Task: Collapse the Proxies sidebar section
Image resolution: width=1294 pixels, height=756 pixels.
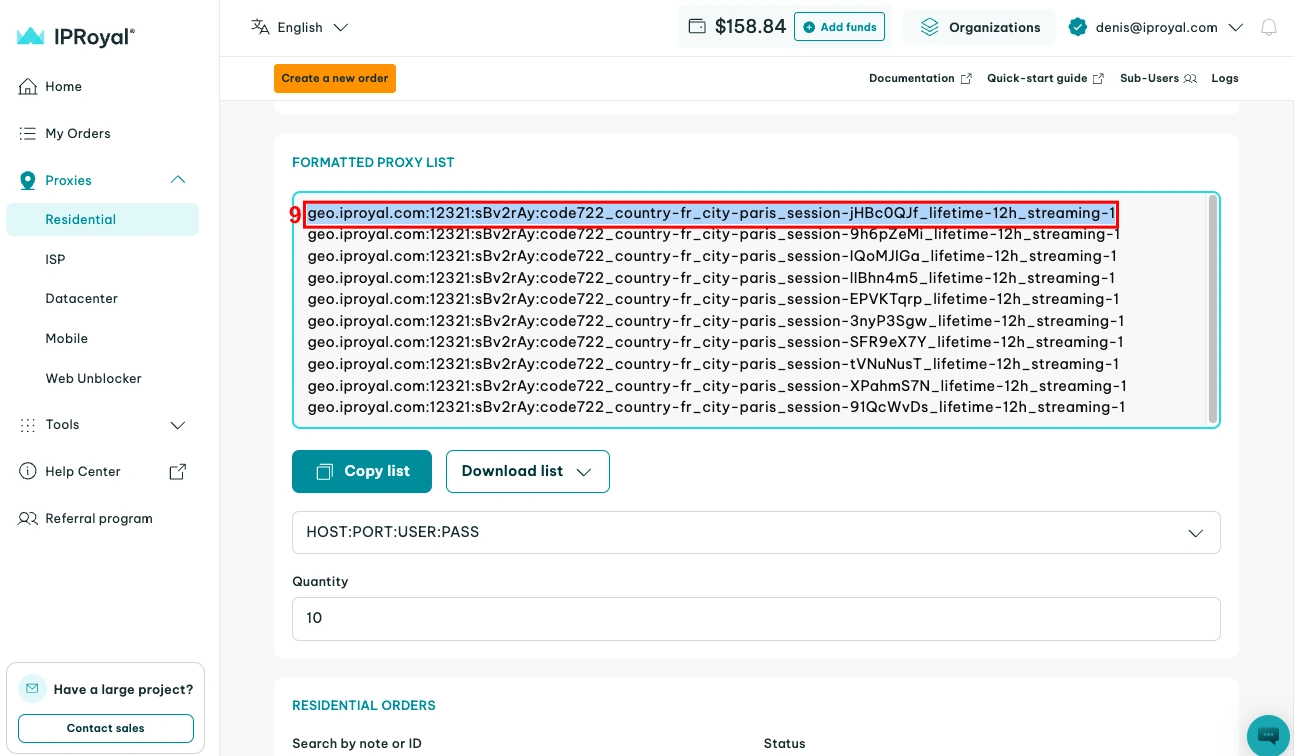Action: click(178, 180)
